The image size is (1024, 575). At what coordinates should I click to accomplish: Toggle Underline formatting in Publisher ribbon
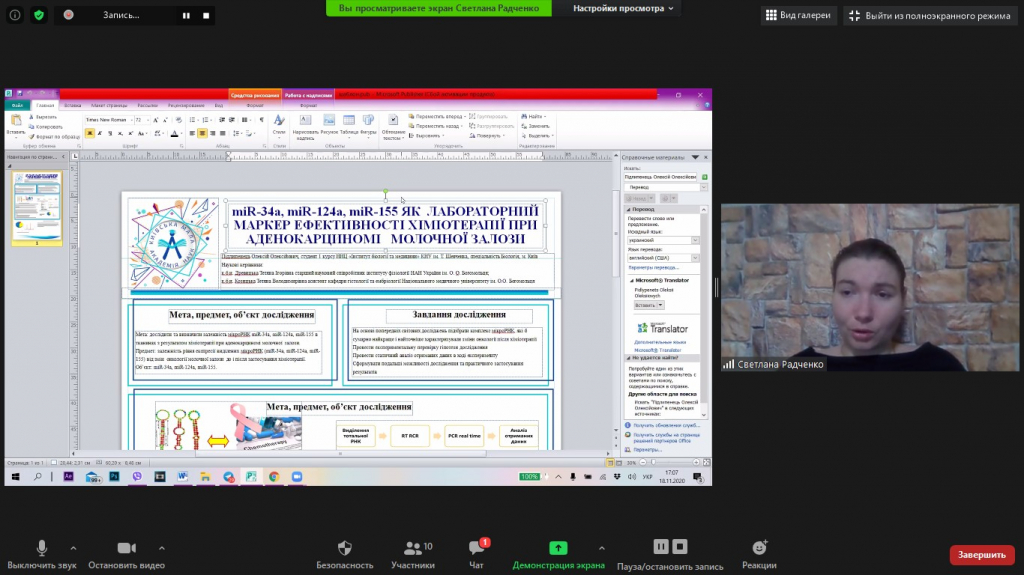click(x=110, y=133)
